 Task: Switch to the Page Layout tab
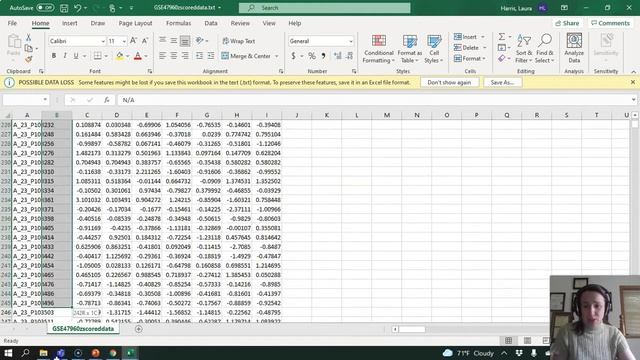[x=136, y=23]
